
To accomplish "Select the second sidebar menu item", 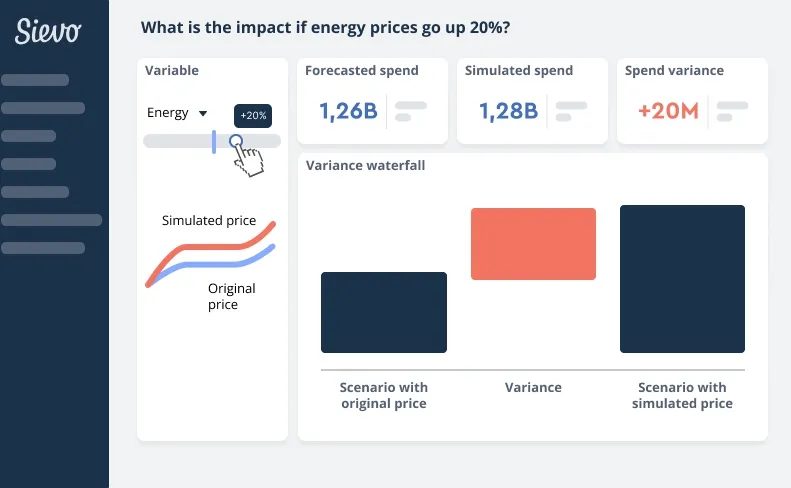I will (43, 108).
